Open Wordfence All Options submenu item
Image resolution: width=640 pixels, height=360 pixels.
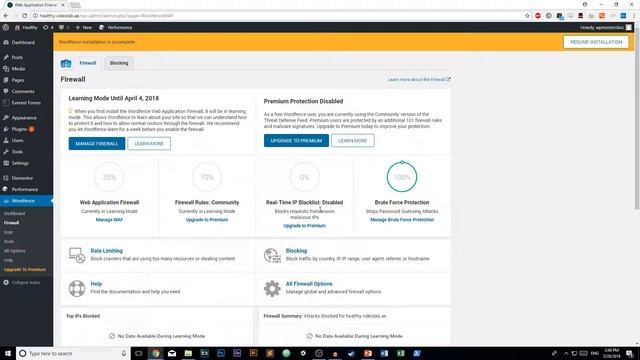coord(15,251)
